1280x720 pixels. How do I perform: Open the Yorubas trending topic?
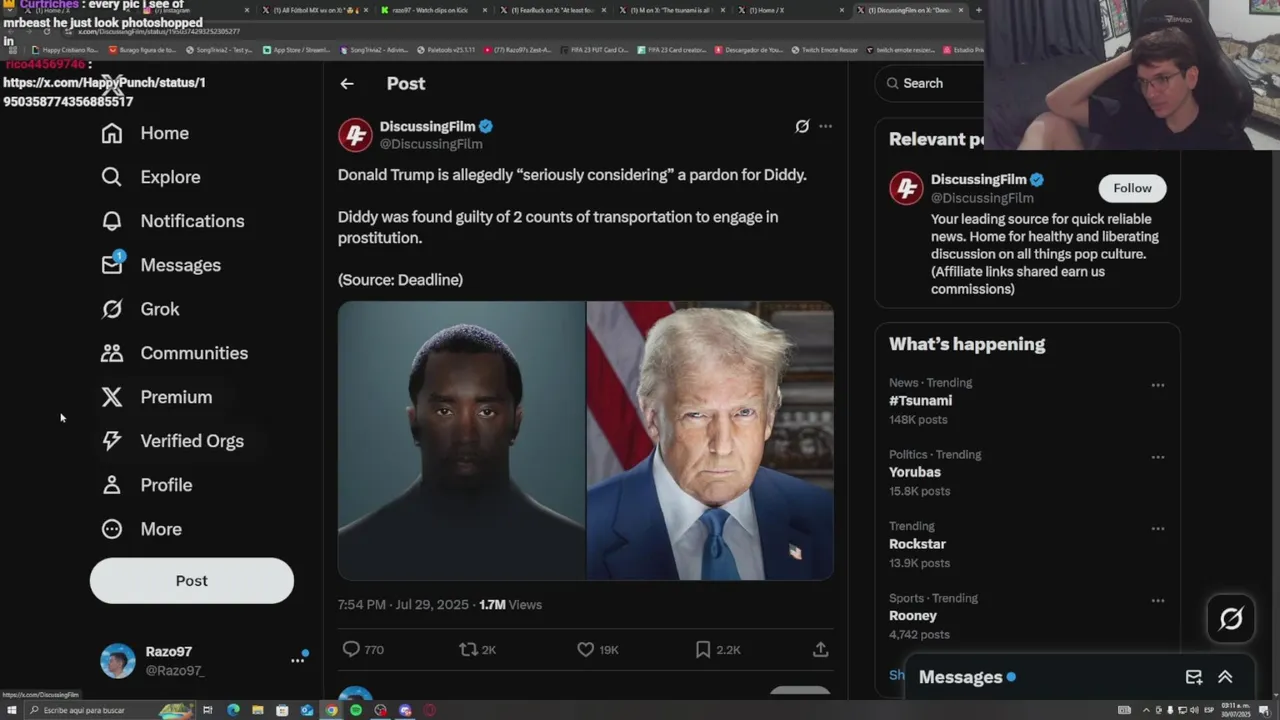[915, 472]
